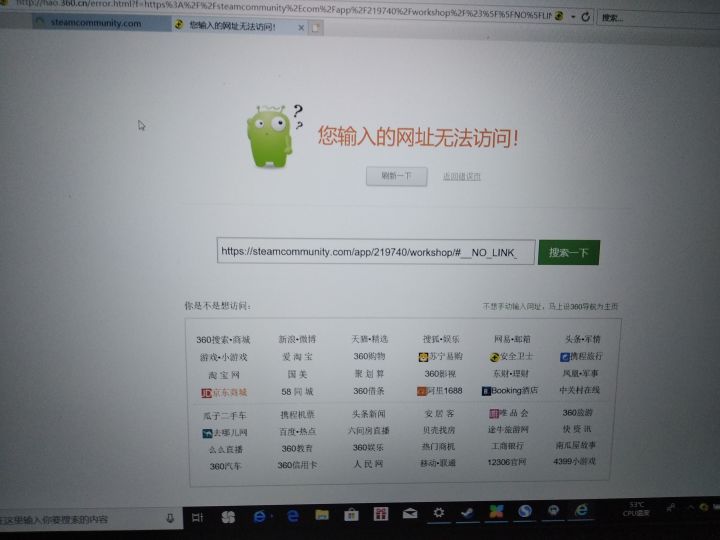This screenshot has width=720, height=540.
Task: Click the CPU temperature tray indicator
Action: tap(636, 509)
